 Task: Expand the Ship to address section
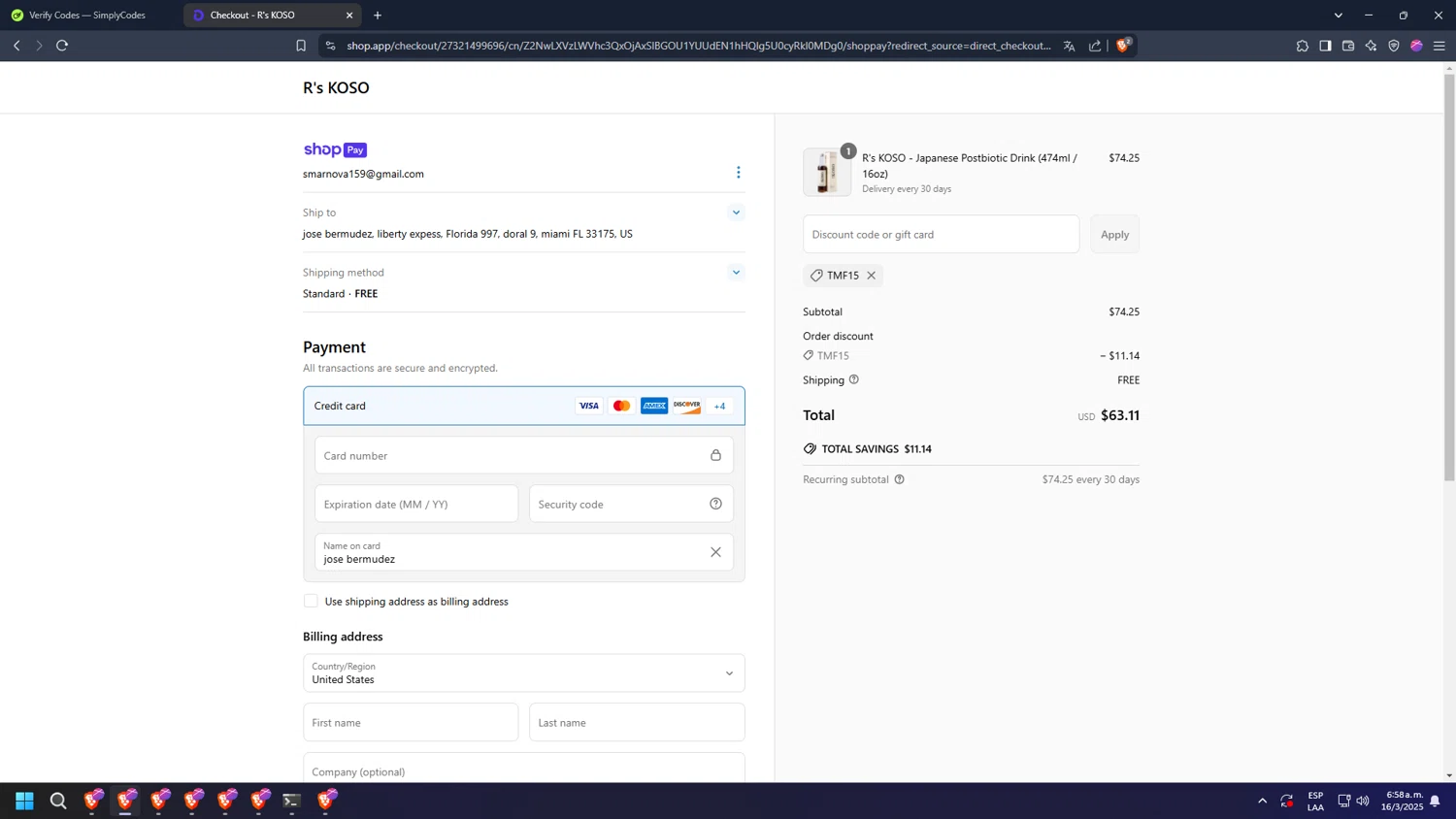point(736,213)
